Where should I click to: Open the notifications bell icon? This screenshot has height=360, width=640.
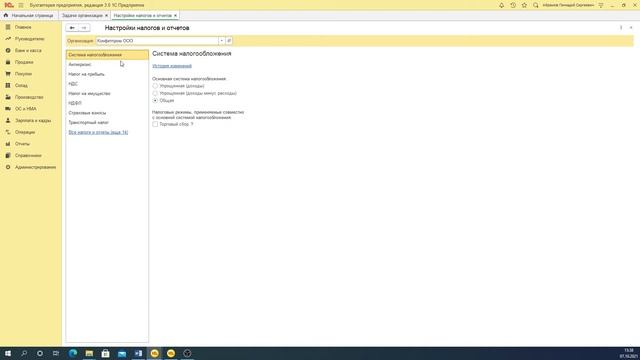click(501, 5)
